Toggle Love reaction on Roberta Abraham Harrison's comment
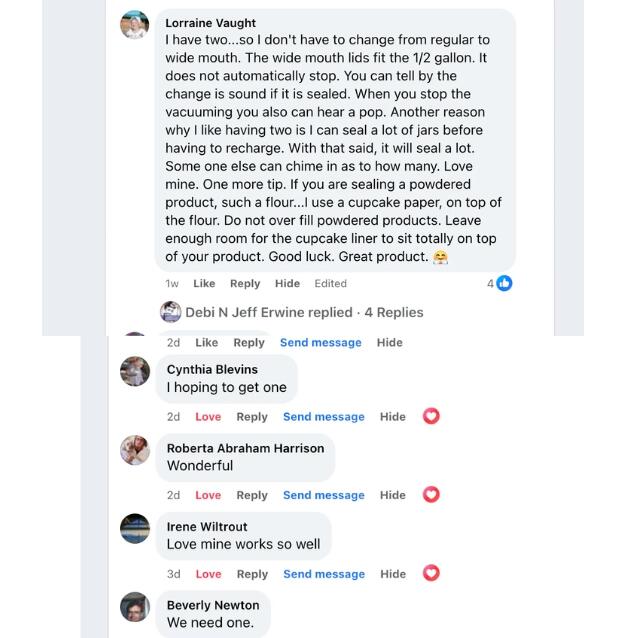The height and width of the screenshot is (638, 638). pos(208,495)
